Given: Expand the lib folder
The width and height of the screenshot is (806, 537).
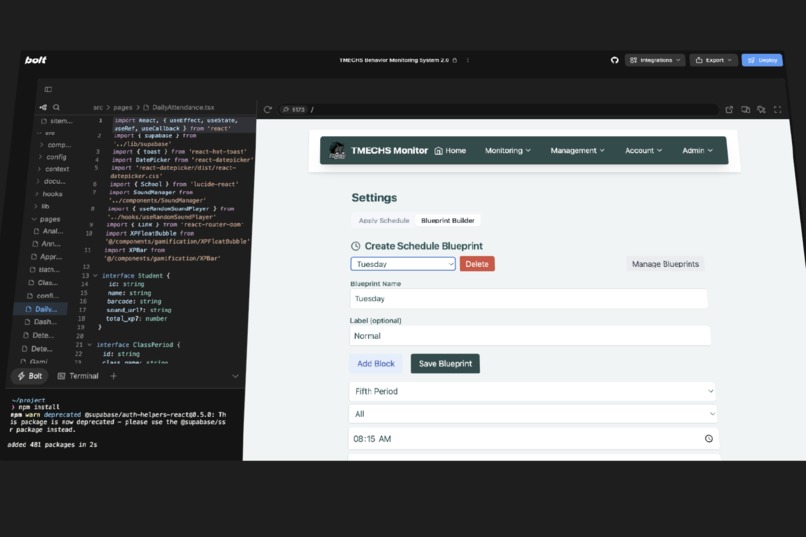Looking at the screenshot, I should (x=42, y=207).
